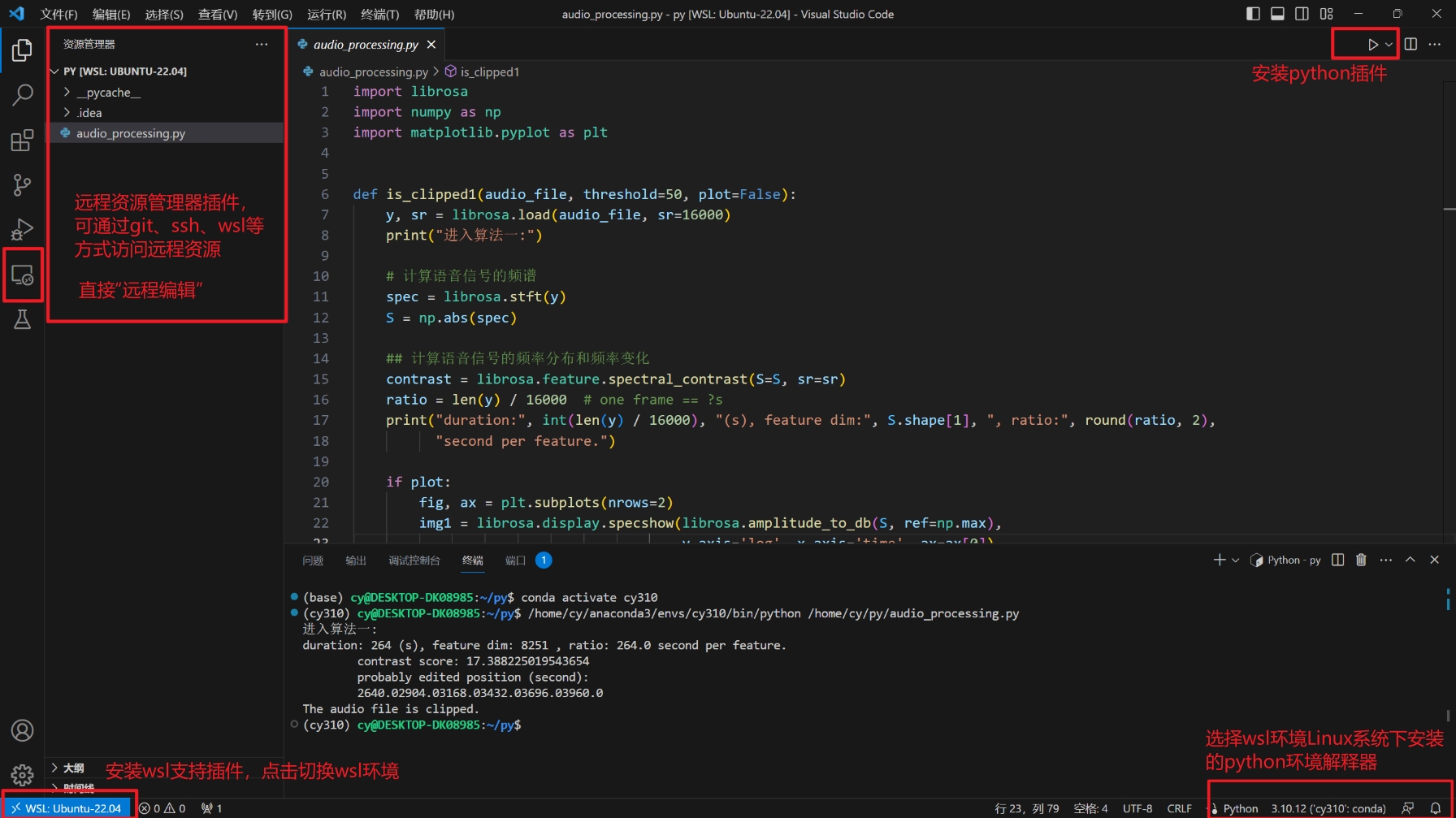1456x818 pixels.
Task: Open the 终端(T) menu
Action: click(x=379, y=14)
